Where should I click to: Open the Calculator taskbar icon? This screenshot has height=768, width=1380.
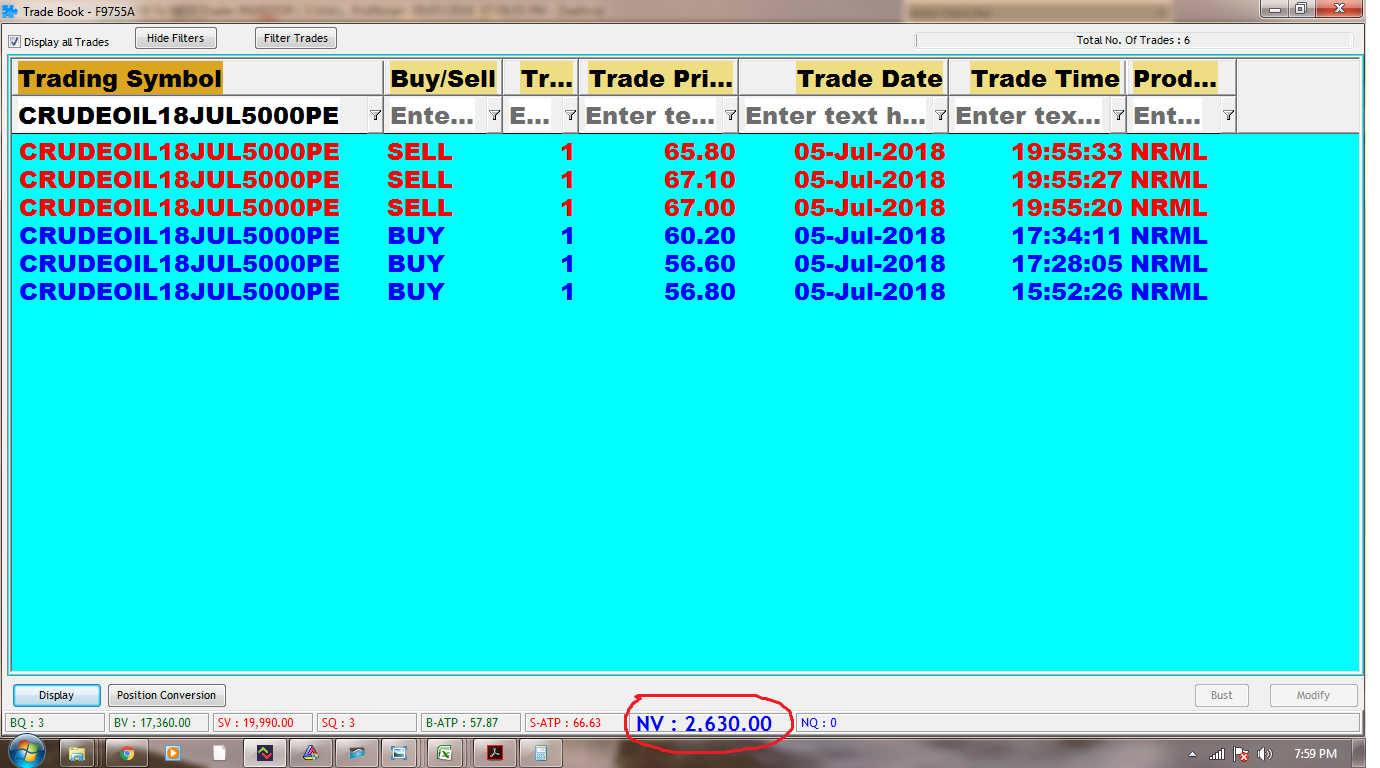(x=541, y=753)
